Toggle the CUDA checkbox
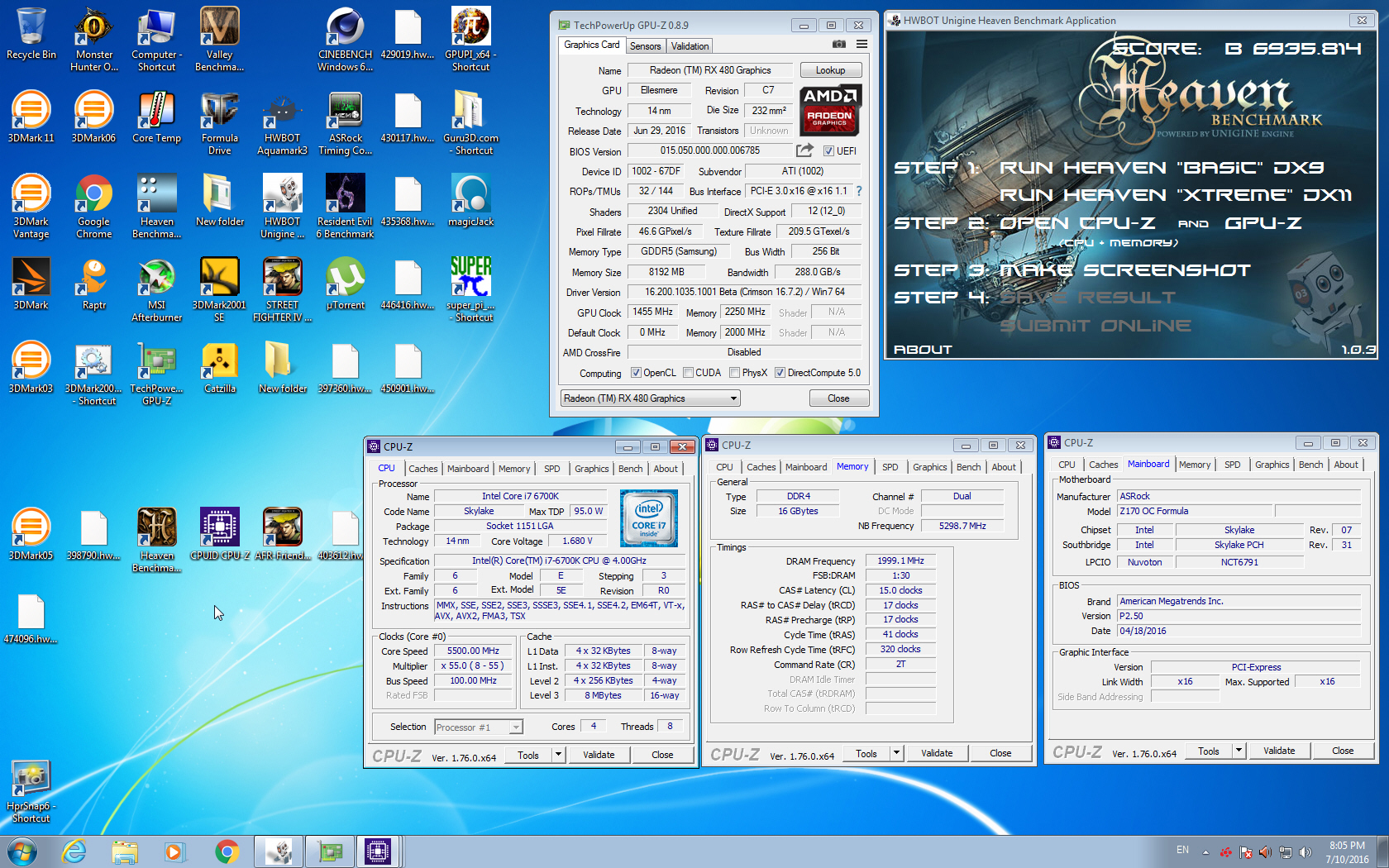 (x=688, y=373)
